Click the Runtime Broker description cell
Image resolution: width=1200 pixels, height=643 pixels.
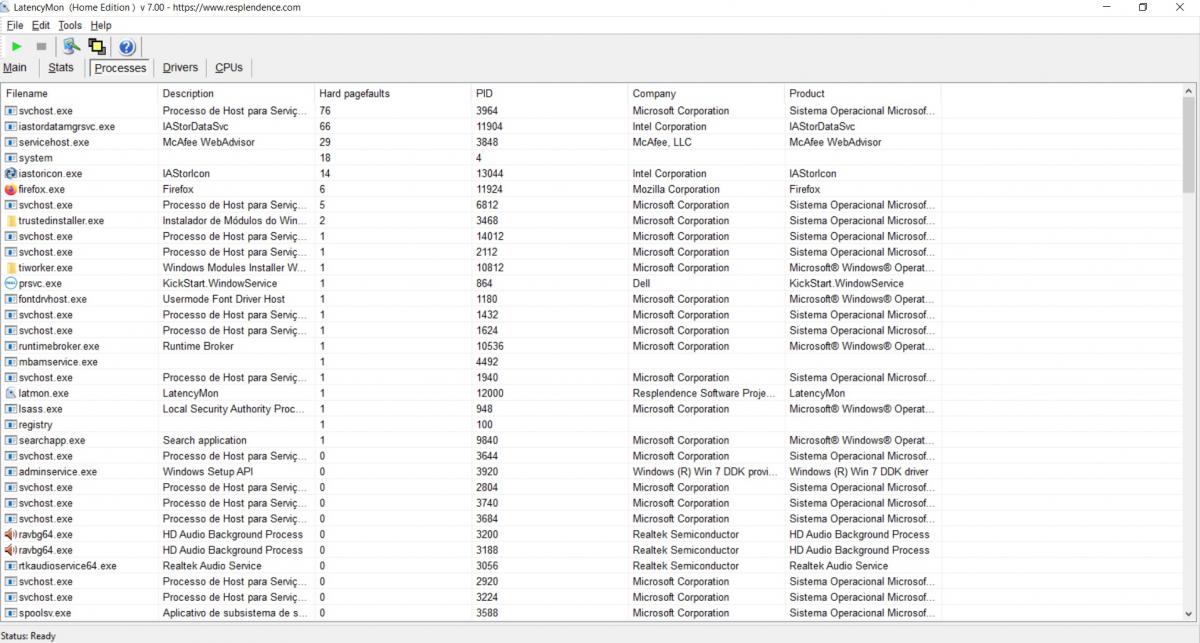click(198, 346)
